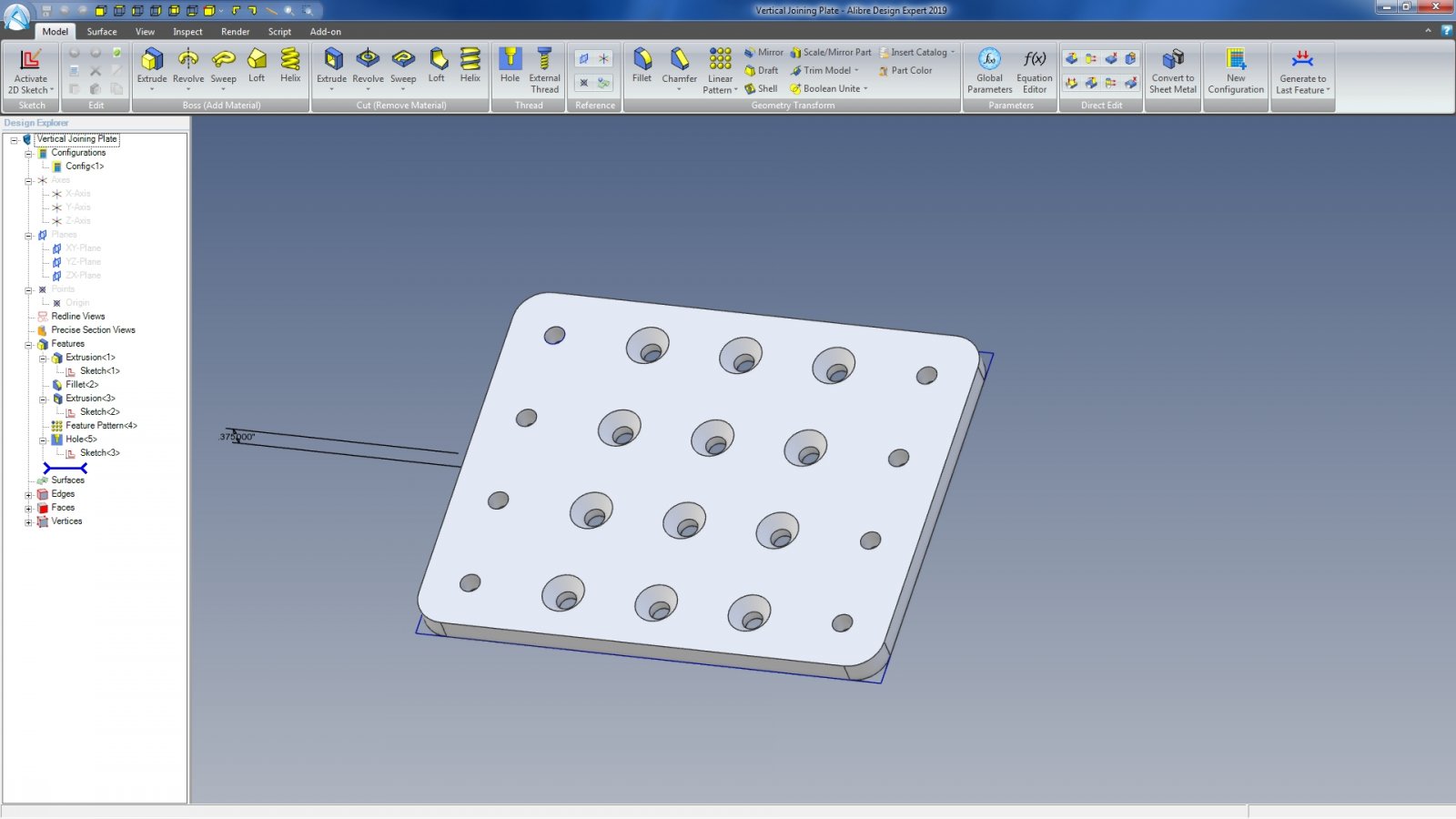Click the Chamfer tool icon
This screenshot has height=819, width=1456.
(x=680, y=61)
